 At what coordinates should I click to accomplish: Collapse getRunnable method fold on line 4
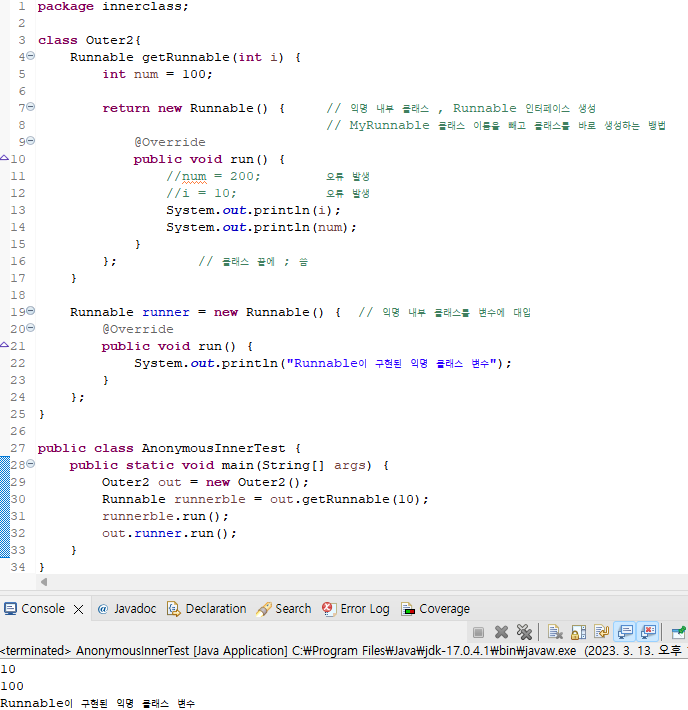coord(30,56)
